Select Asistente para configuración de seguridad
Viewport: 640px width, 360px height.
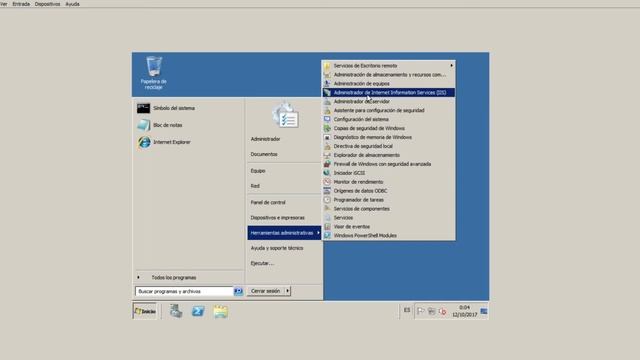(x=388, y=110)
